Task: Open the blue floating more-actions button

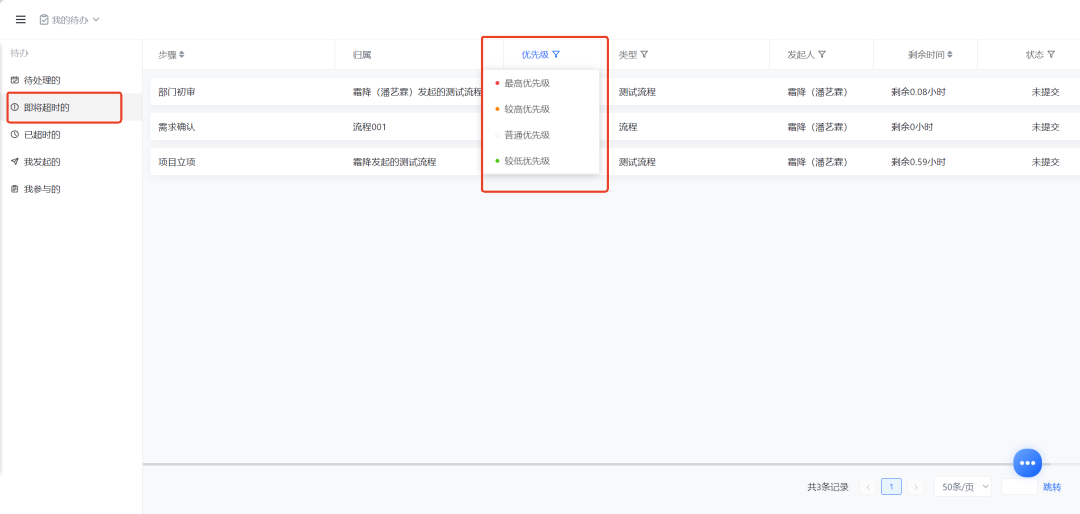Action: coord(1027,463)
